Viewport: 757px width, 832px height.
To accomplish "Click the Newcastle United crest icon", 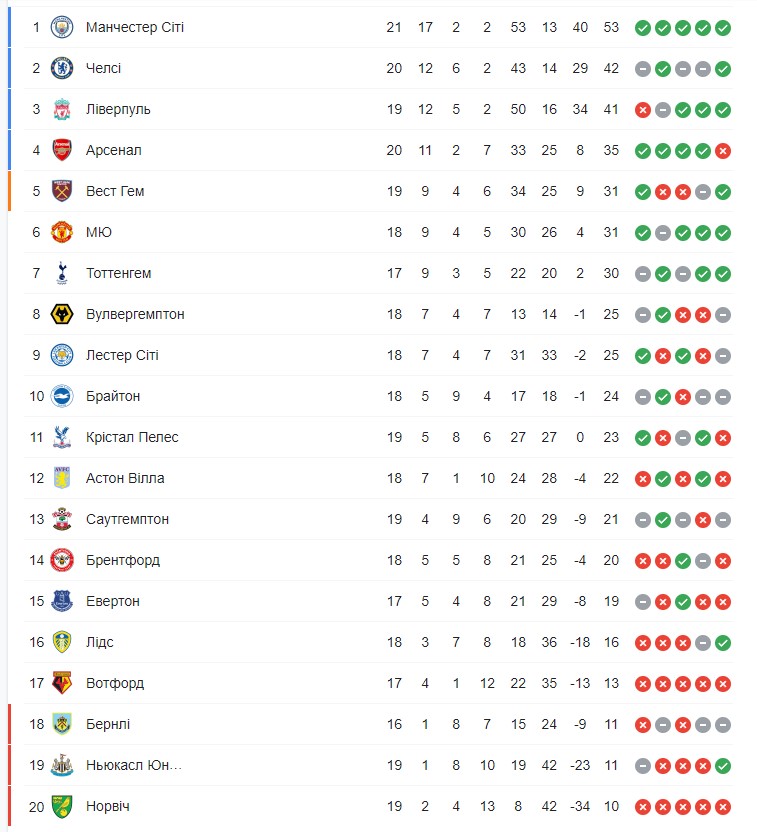I will (62, 765).
